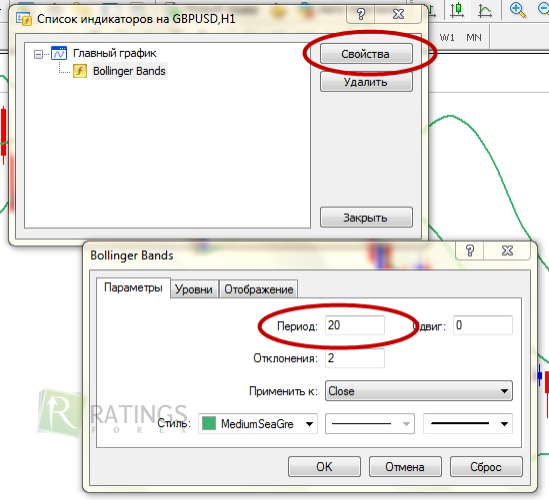The image size is (549, 500).
Task: Open the Применить к dropdown
Action: [418, 391]
